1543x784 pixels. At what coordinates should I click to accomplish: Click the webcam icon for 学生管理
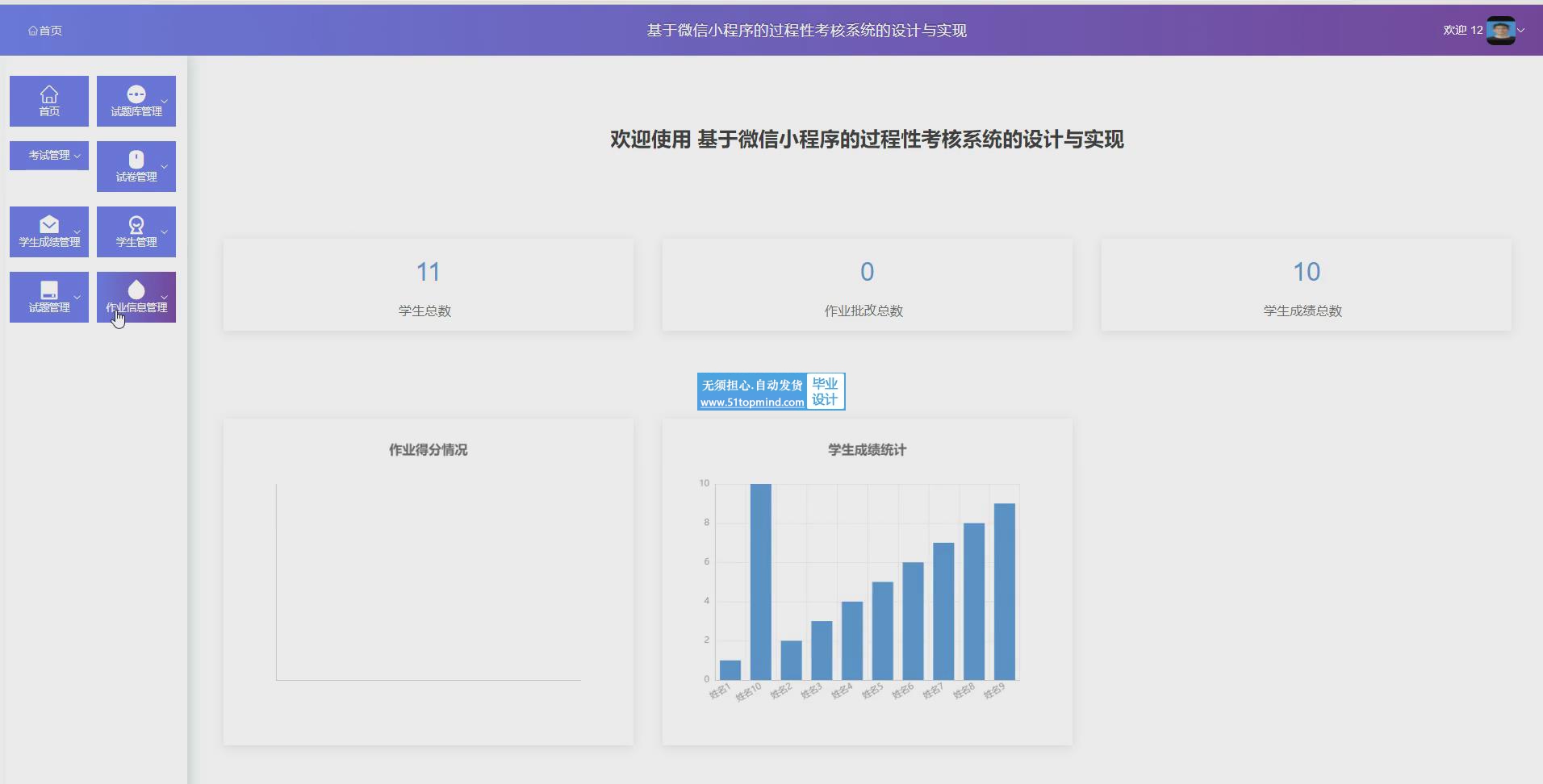[136, 224]
